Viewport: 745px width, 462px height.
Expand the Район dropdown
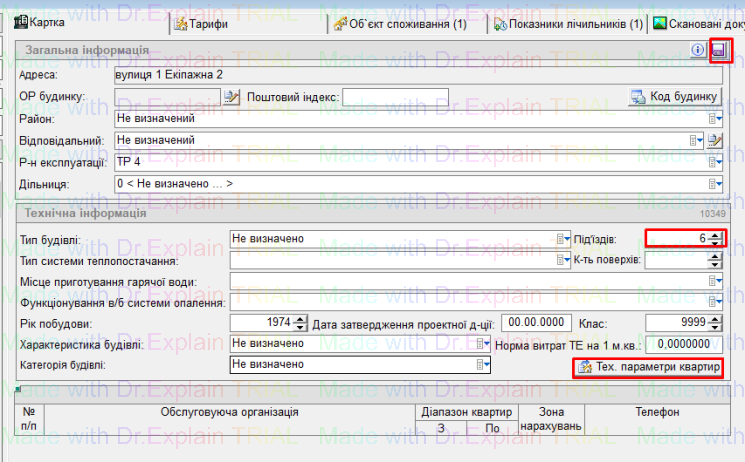tap(714, 119)
